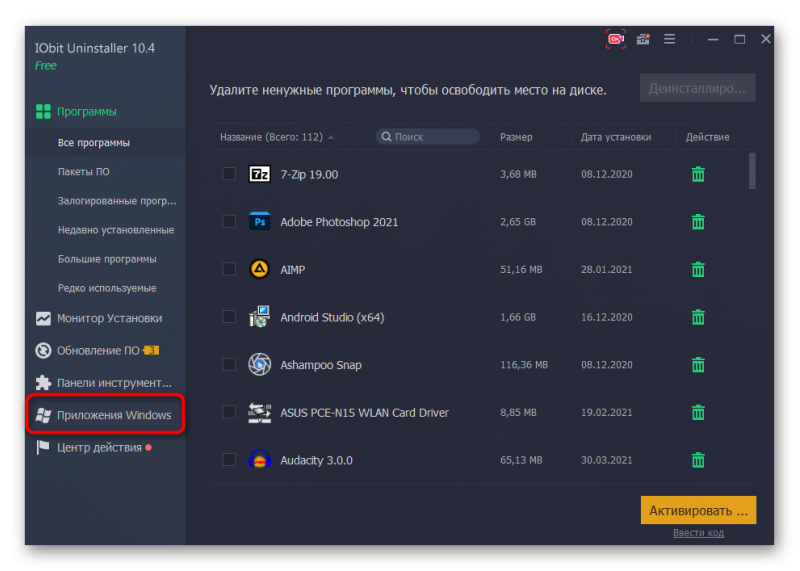Select the Ashampoo Snap checkbox
The height and width of the screenshot is (571, 800).
229,364
